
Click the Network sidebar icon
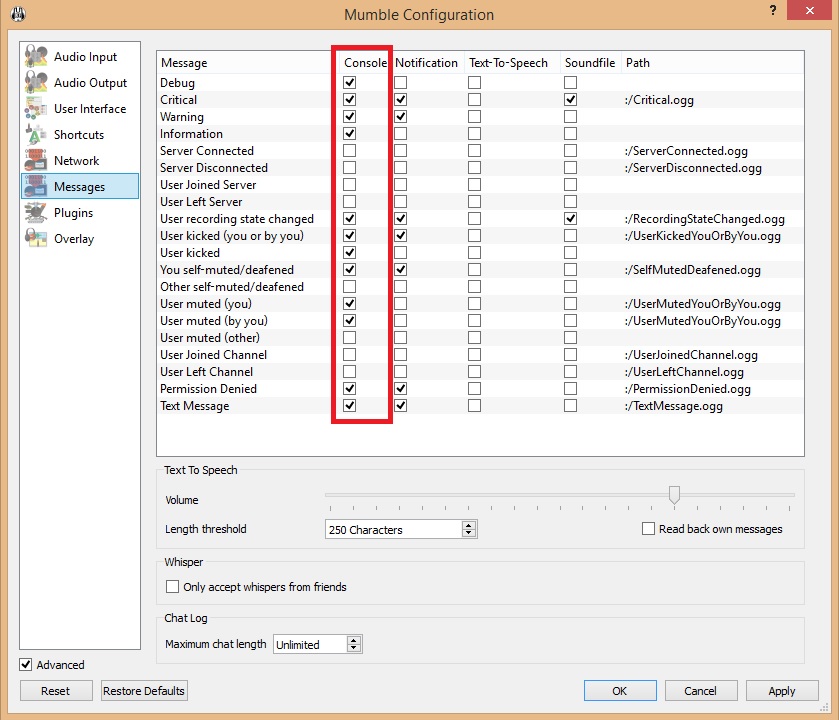coord(36,160)
